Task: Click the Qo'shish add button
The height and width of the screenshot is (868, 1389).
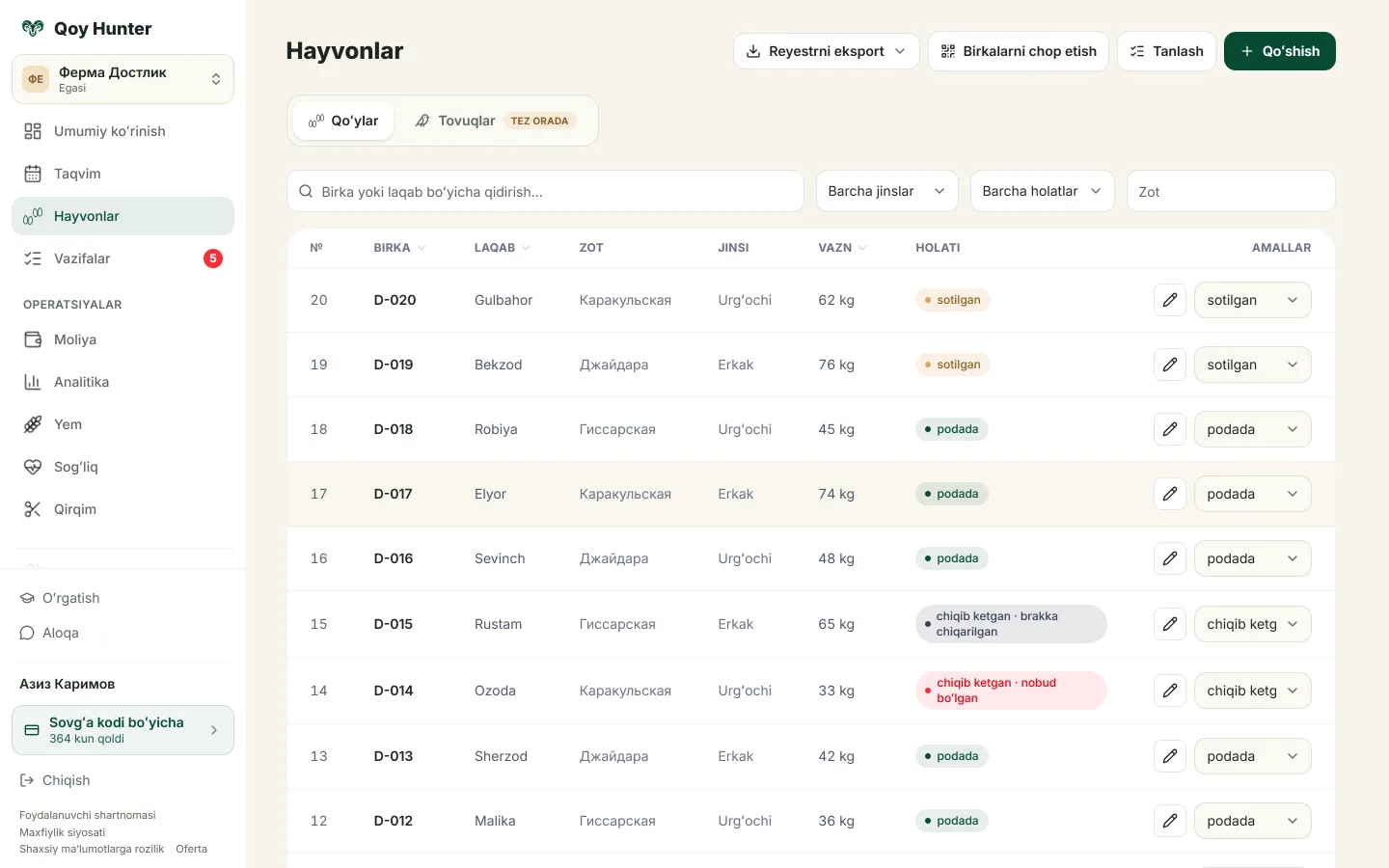Action: click(x=1279, y=51)
